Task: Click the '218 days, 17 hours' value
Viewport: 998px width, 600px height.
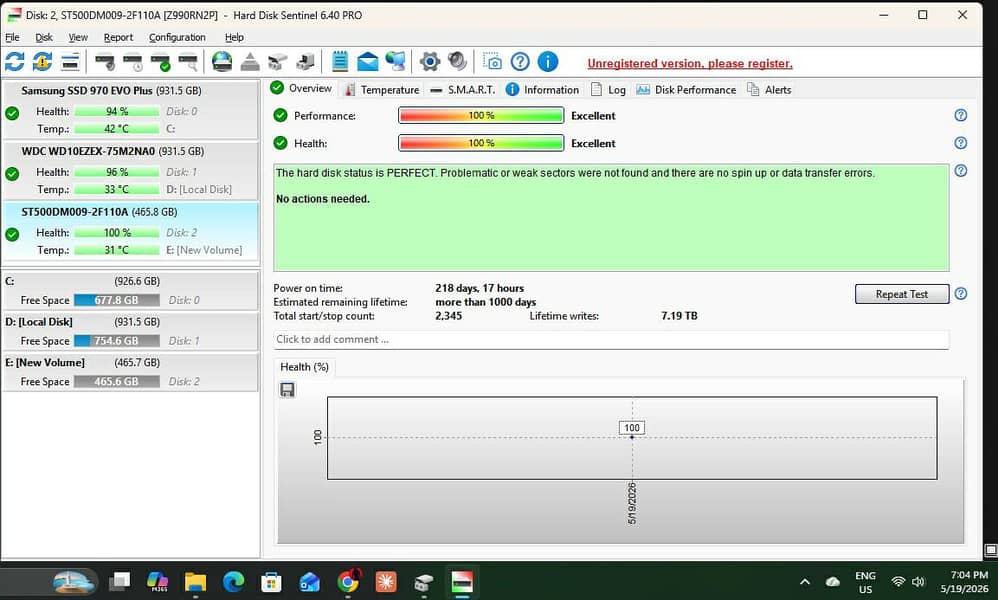Action: click(479, 288)
